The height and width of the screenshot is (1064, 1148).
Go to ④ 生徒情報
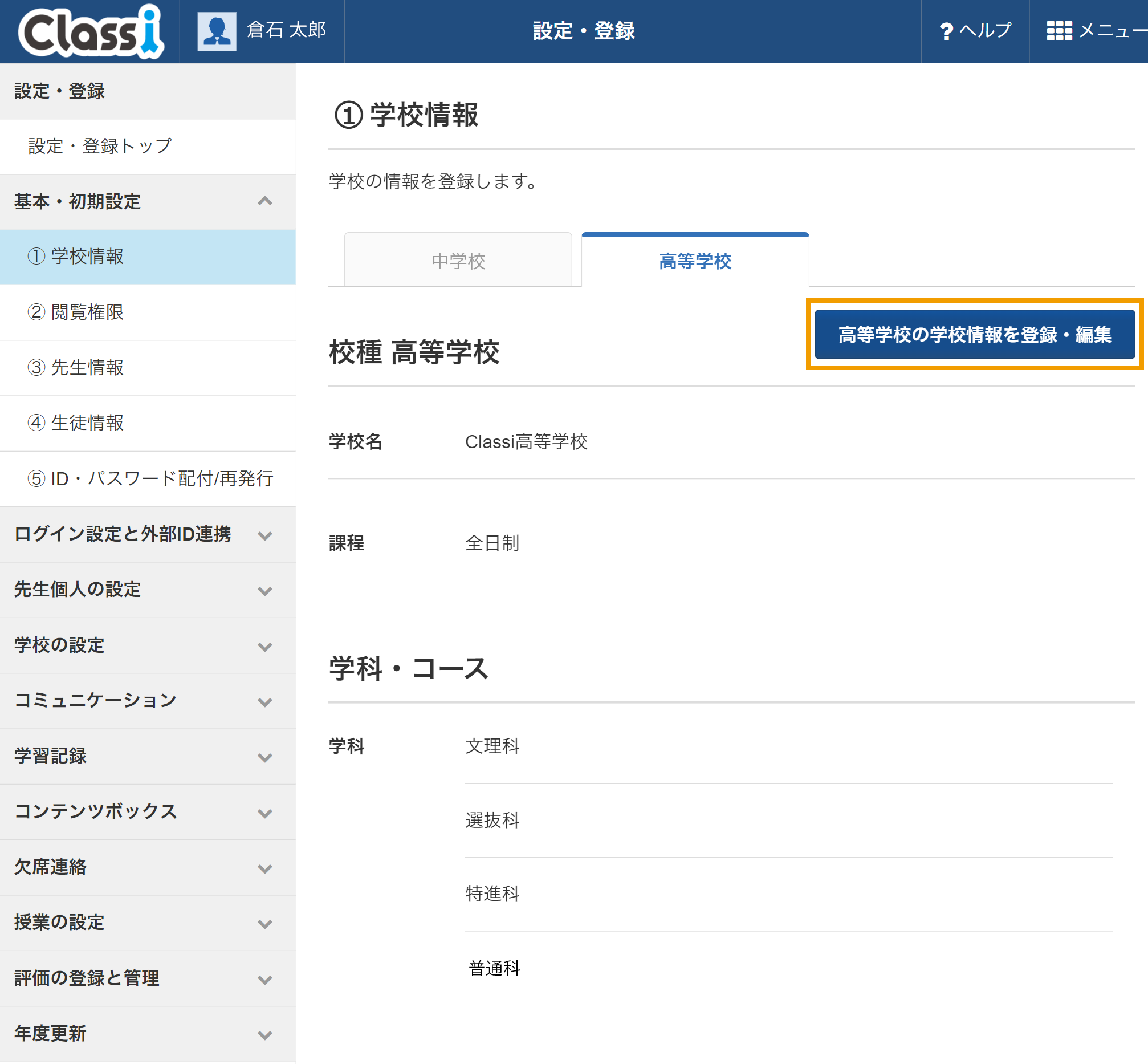148,423
